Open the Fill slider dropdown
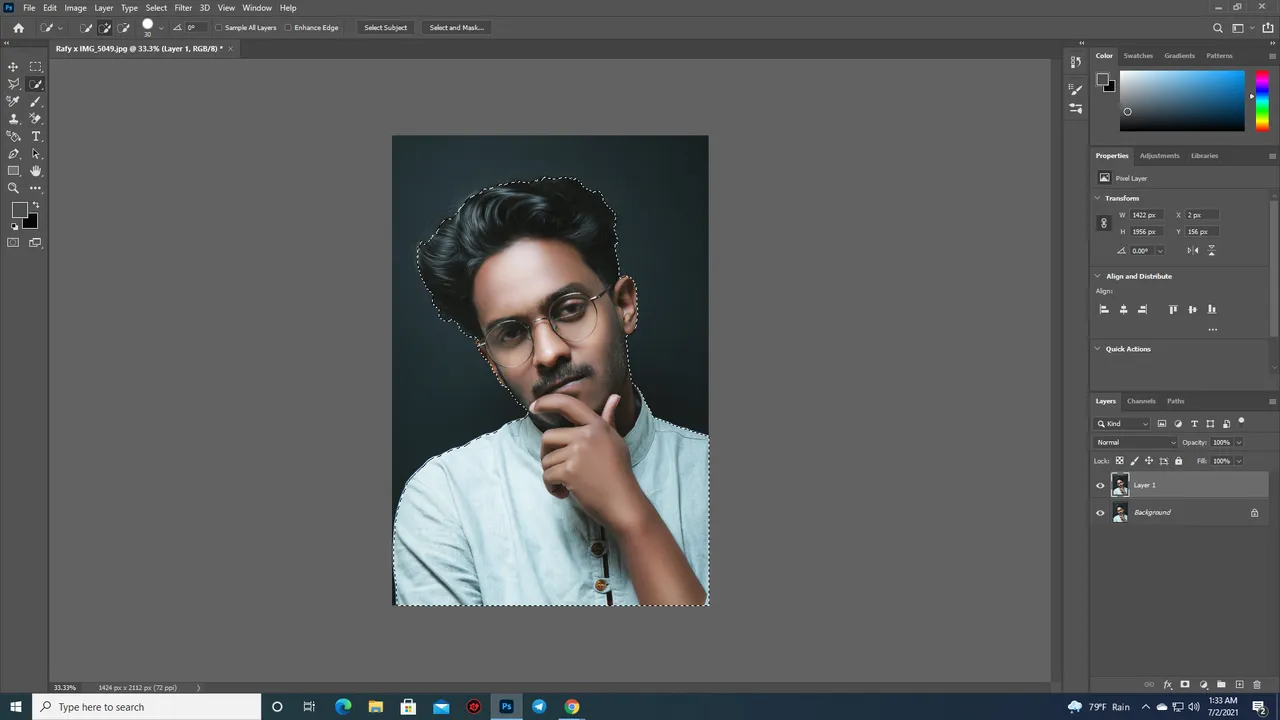Image resolution: width=1280 pixels, height=720 pixels. click(x=1239, y=461)
